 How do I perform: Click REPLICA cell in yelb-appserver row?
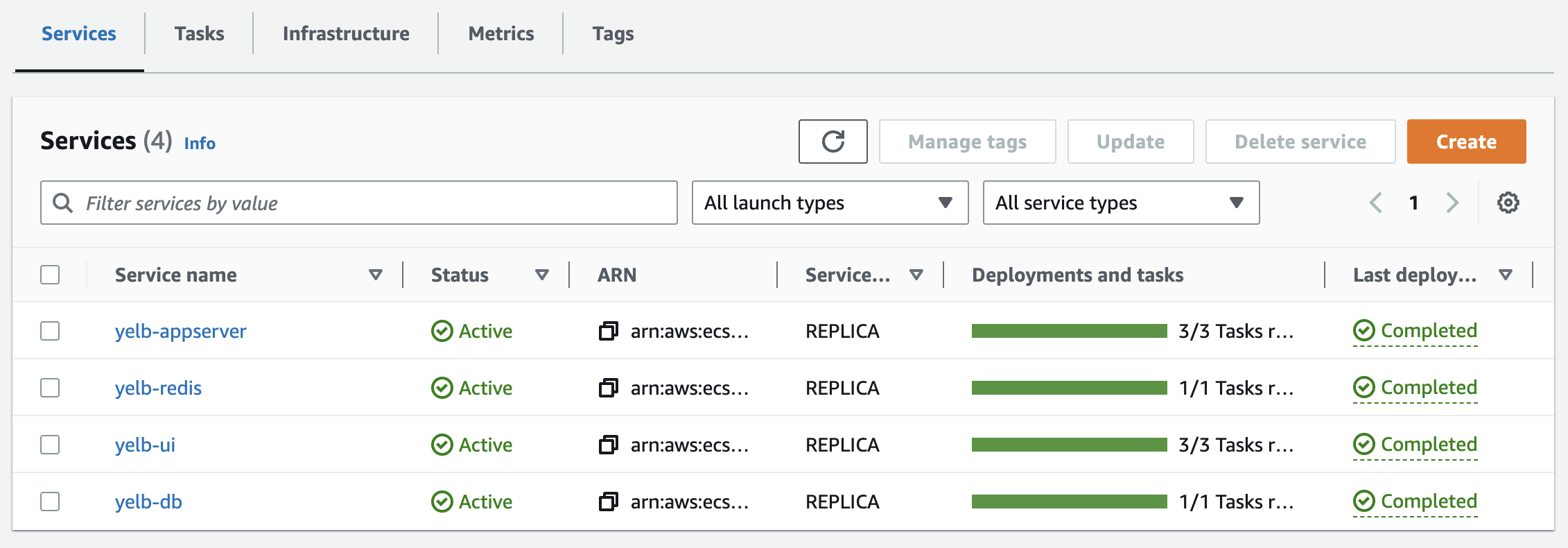click(842, 331)
